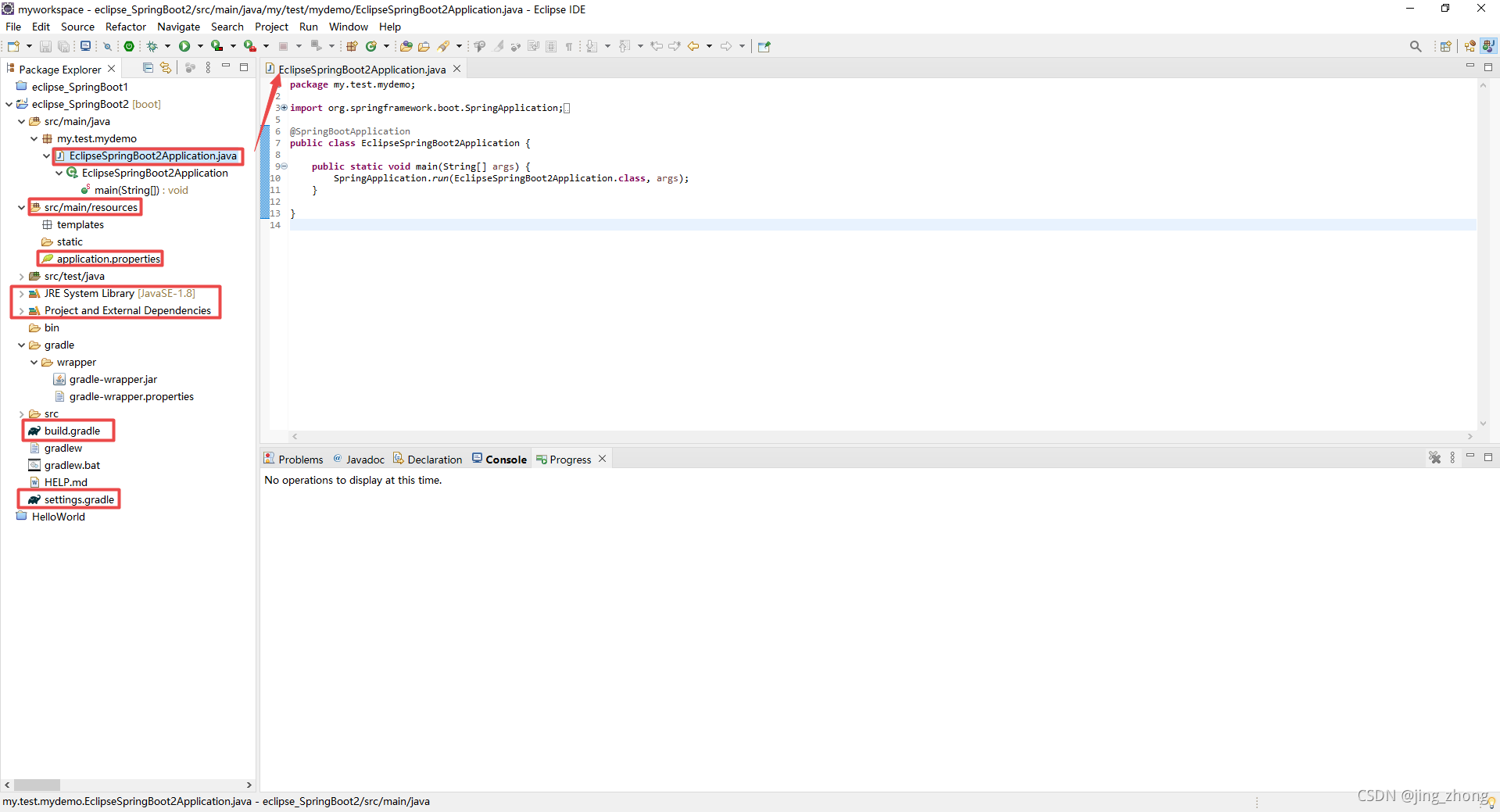The height and width of the screenshot is (812, 1500).
Task: Open Package Explorer view menu dots
Action: click(208, 68)
